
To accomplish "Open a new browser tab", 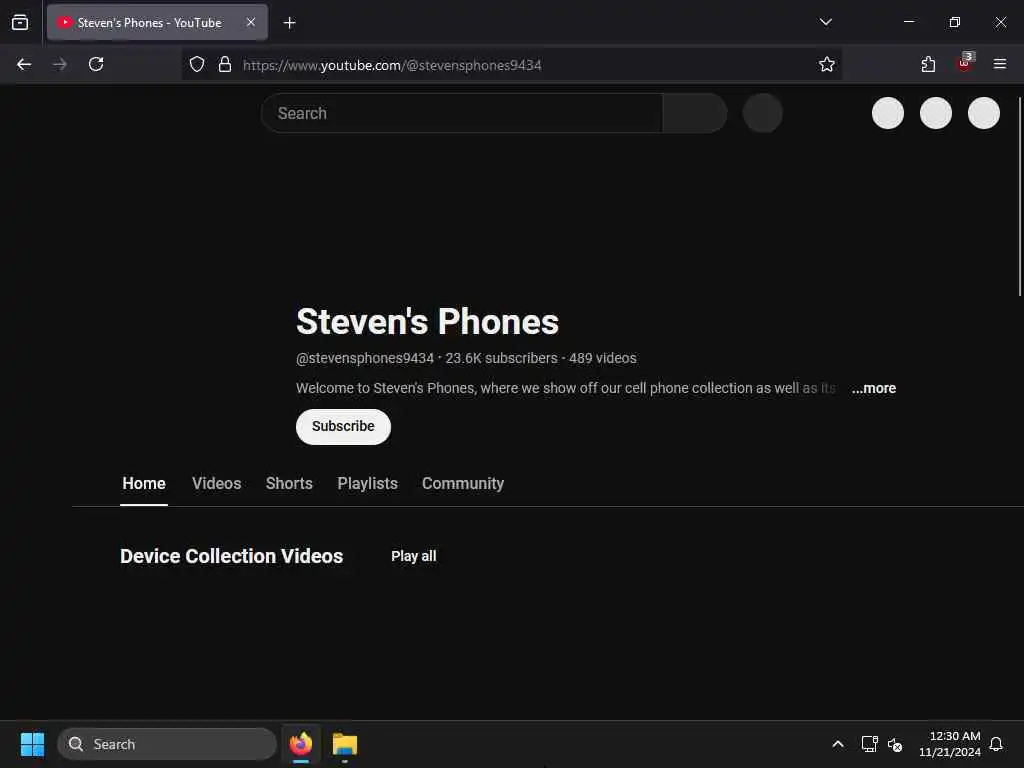I will pyautogui.click(x=289, y=23).
